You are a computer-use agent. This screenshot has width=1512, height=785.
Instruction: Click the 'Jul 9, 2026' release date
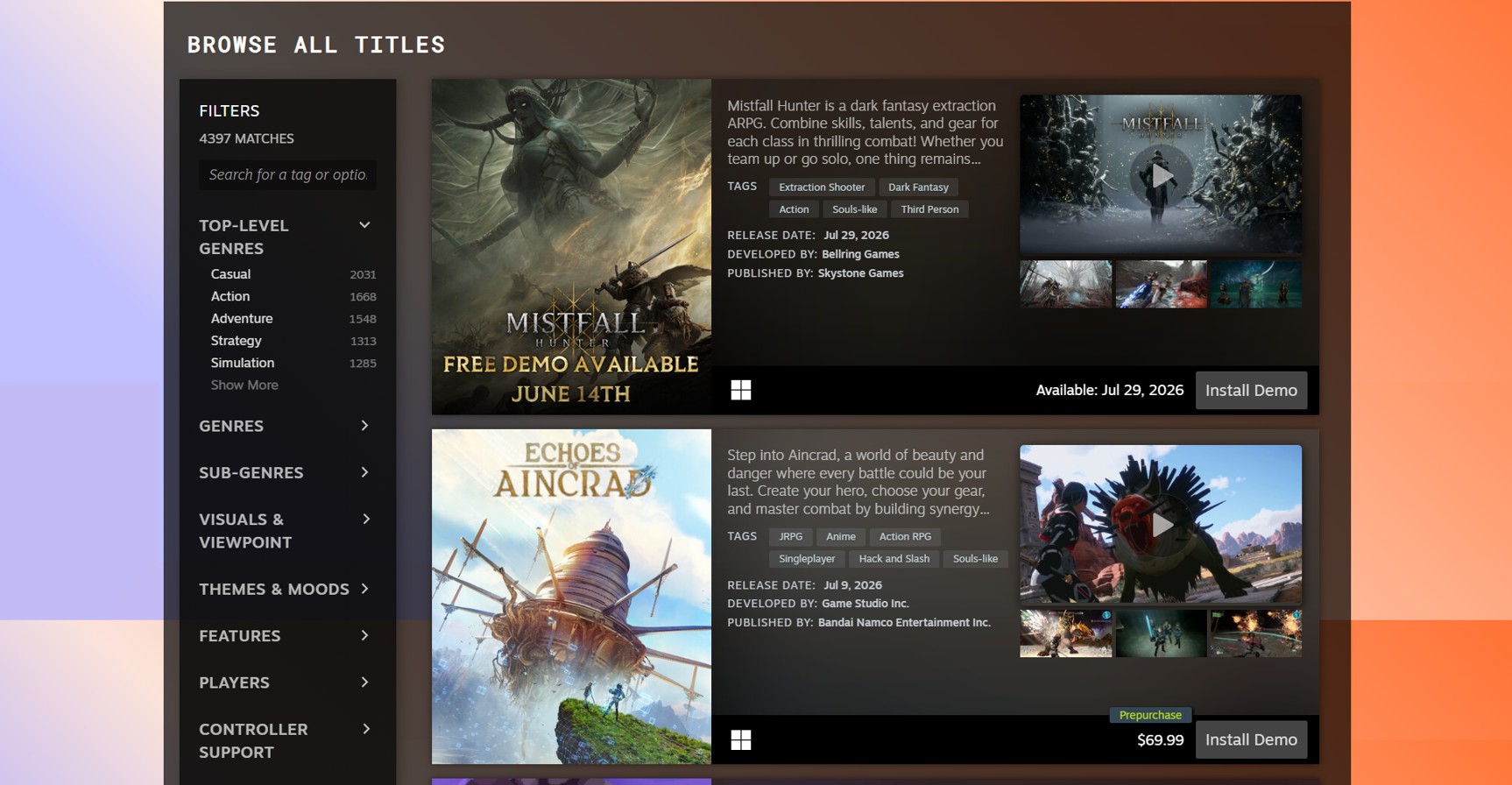pyautogui.click(x=852, y=585)
